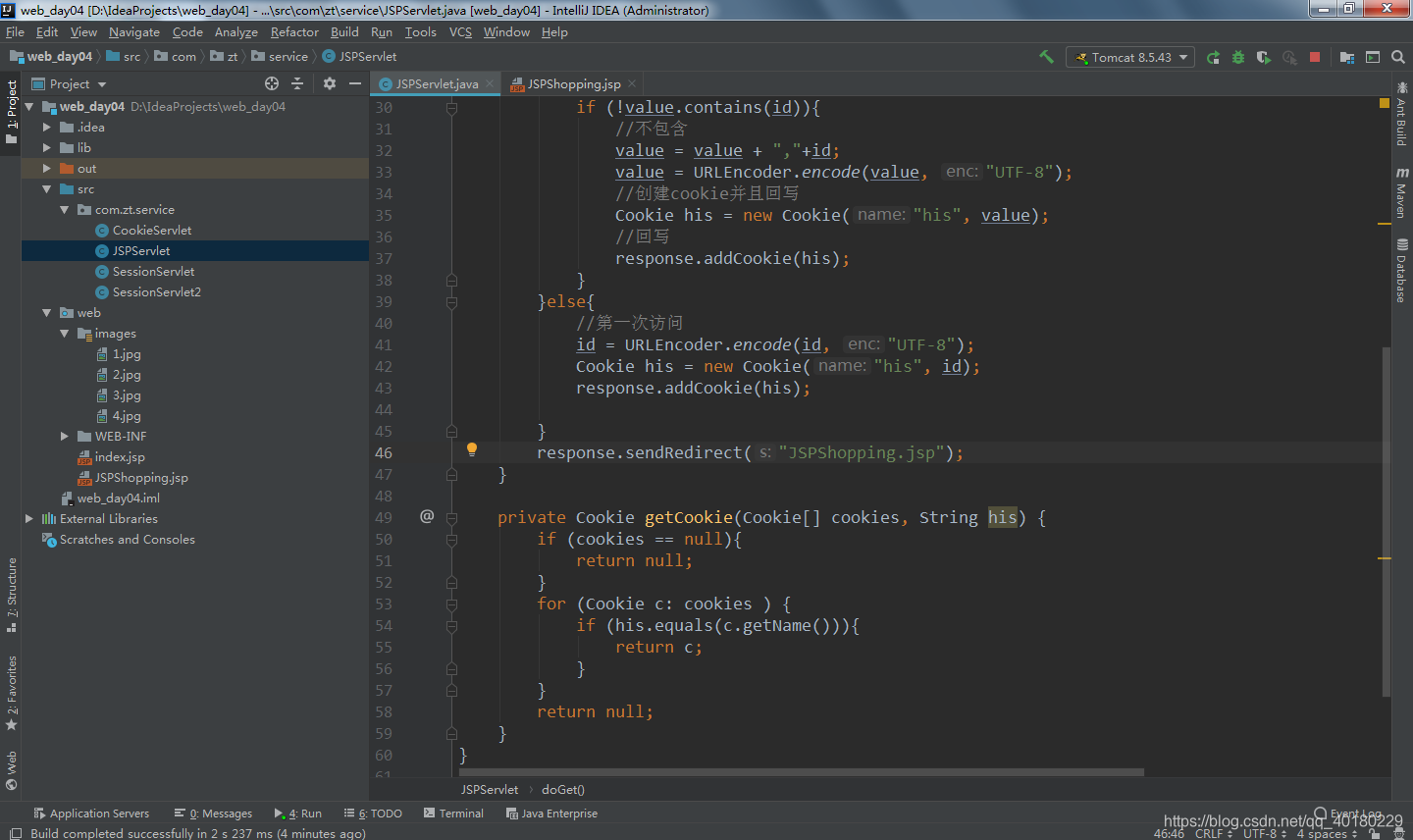Click the profiler run icon in the toolbar
Viewport: 1413px width, 840px height.
click(x=1289, y=57)
